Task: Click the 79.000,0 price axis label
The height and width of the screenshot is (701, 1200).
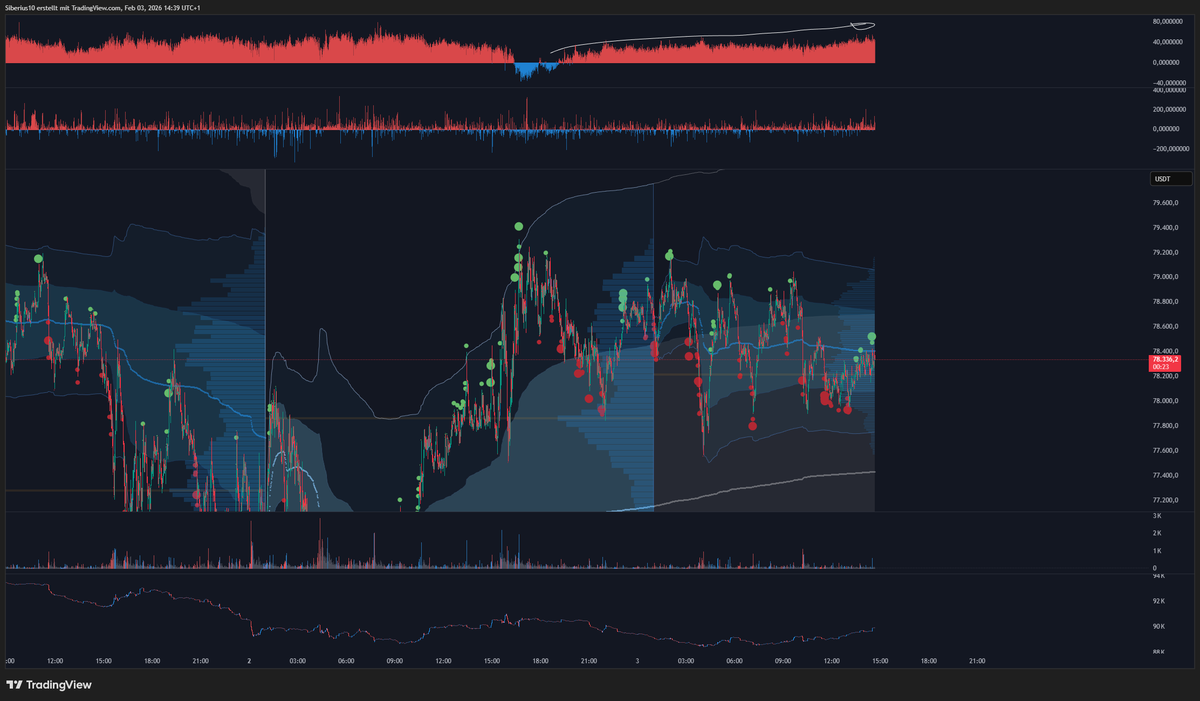Action: [x=1166, y=277]
